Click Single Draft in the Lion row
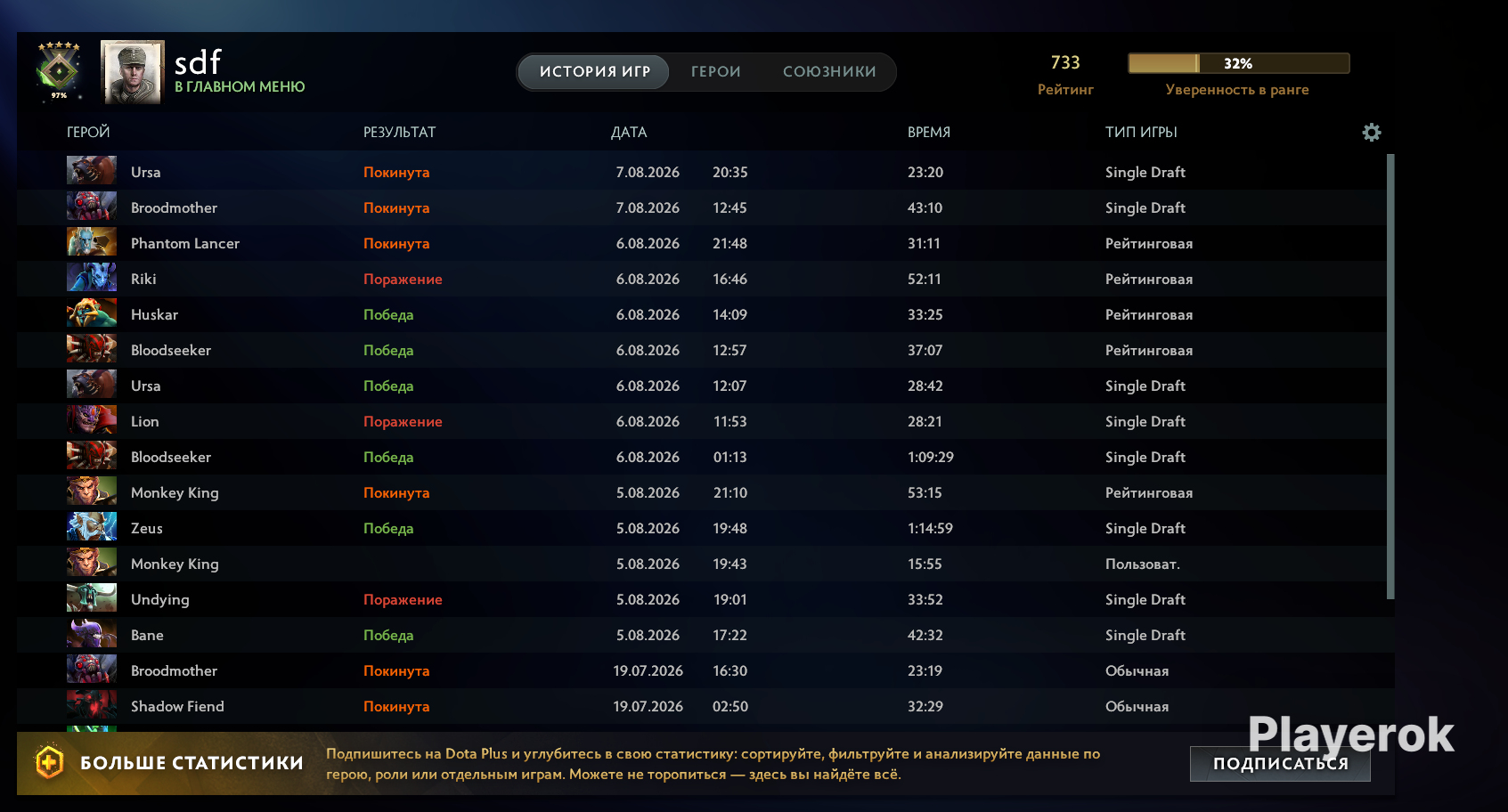 [1145, 421]
